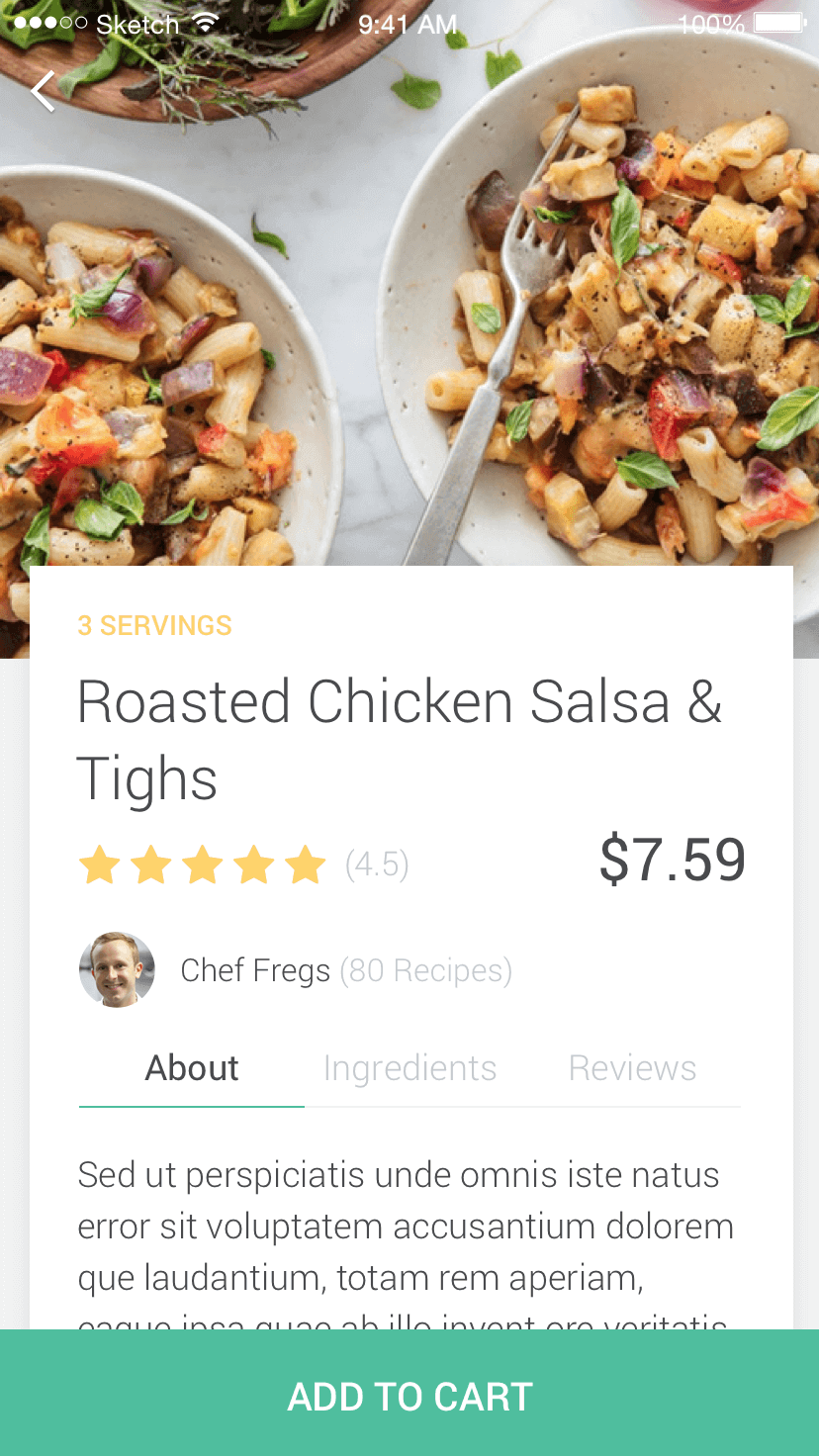
Task: Open Chef Fregs profile name
Action: pos(255,970)
